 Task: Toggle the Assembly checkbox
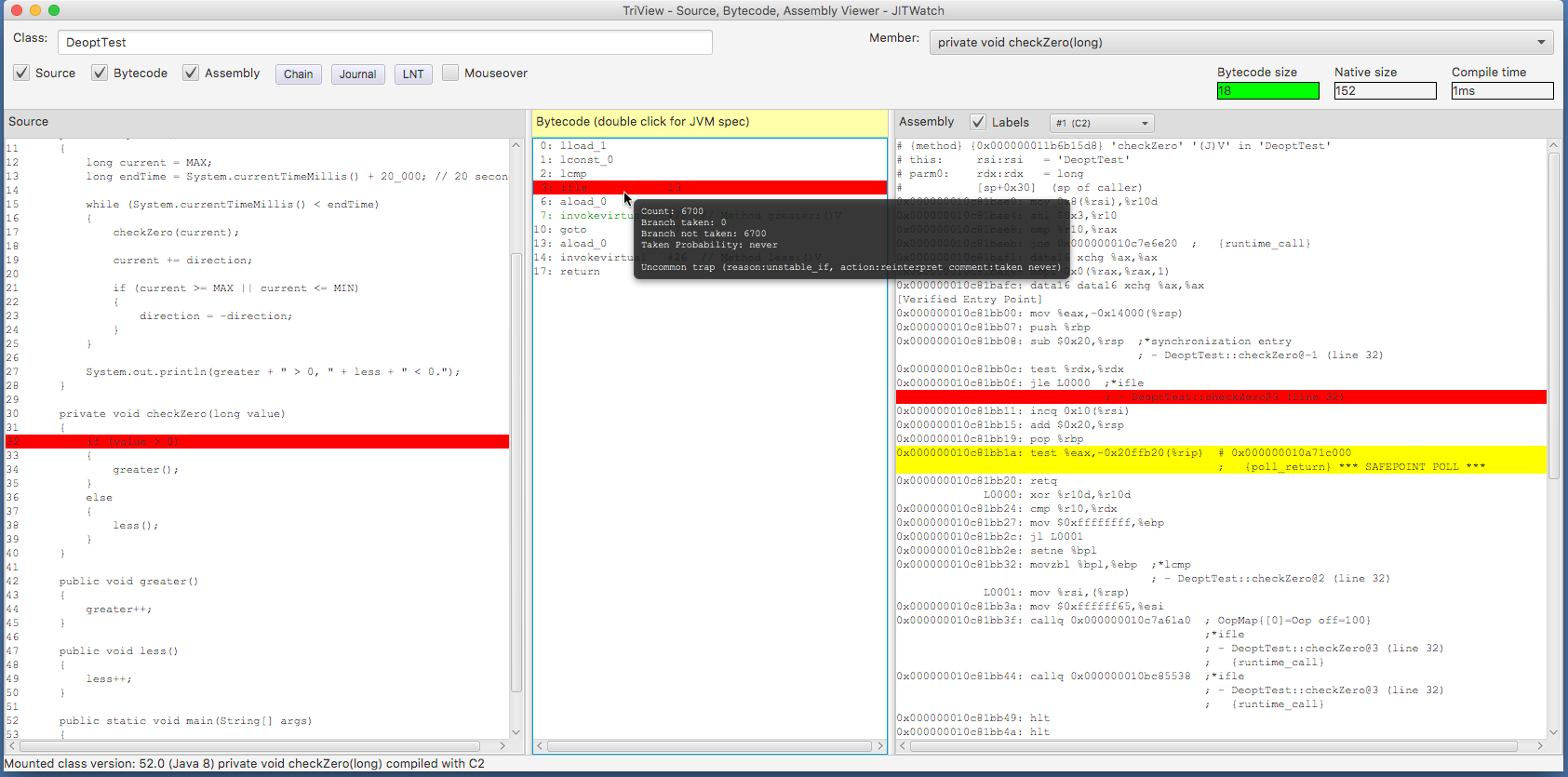click(191, 73)
